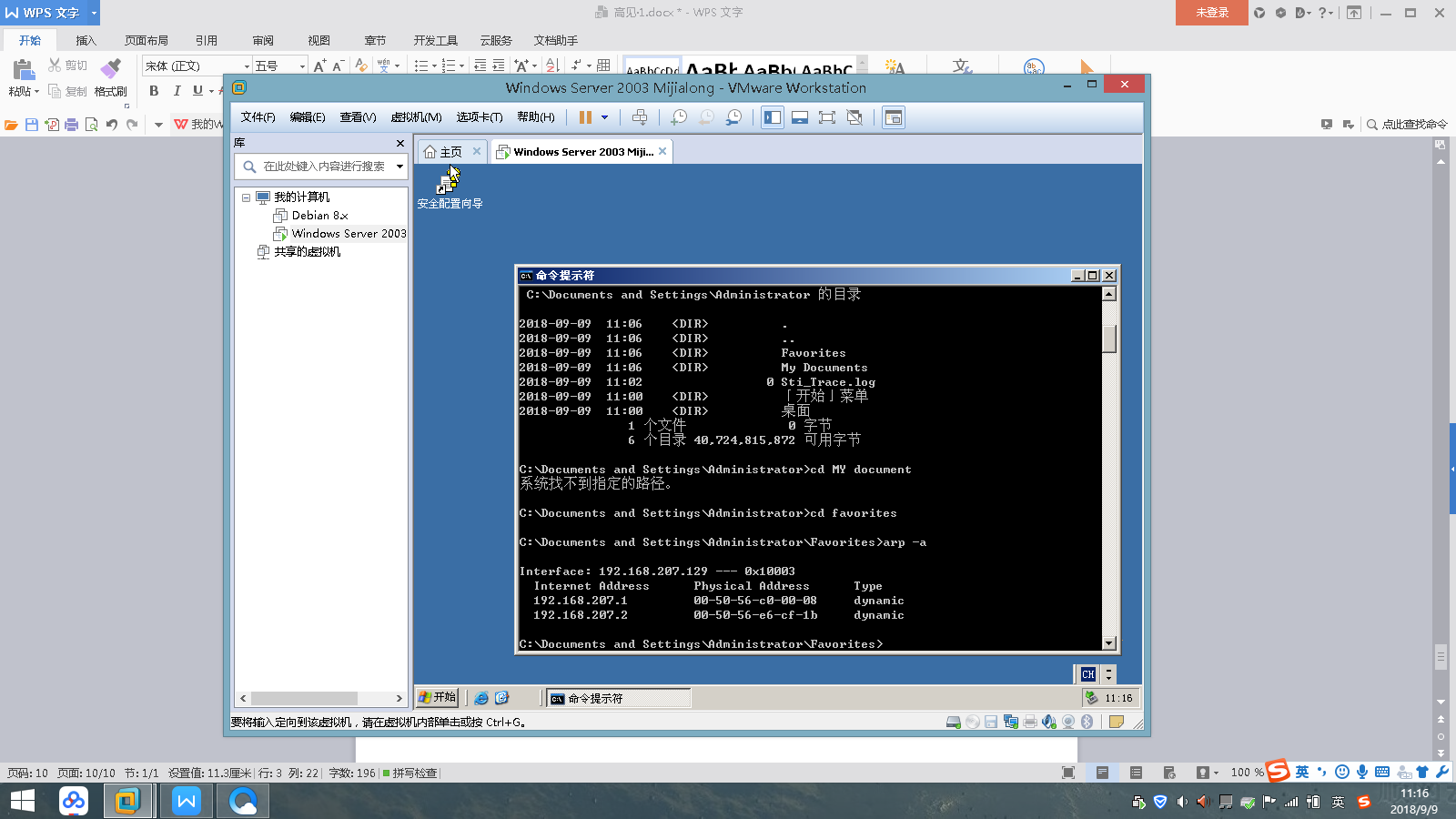
Task: Send Ctrl+Alt+Del to the virtual machine
Action: click(x=640, y=117)
